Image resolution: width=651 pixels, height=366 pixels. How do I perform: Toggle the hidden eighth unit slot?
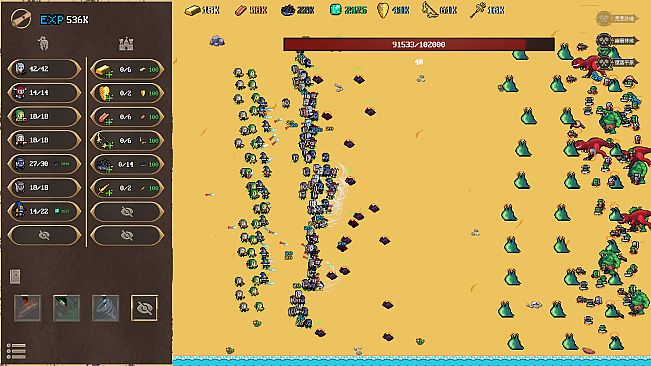point(44,235)
